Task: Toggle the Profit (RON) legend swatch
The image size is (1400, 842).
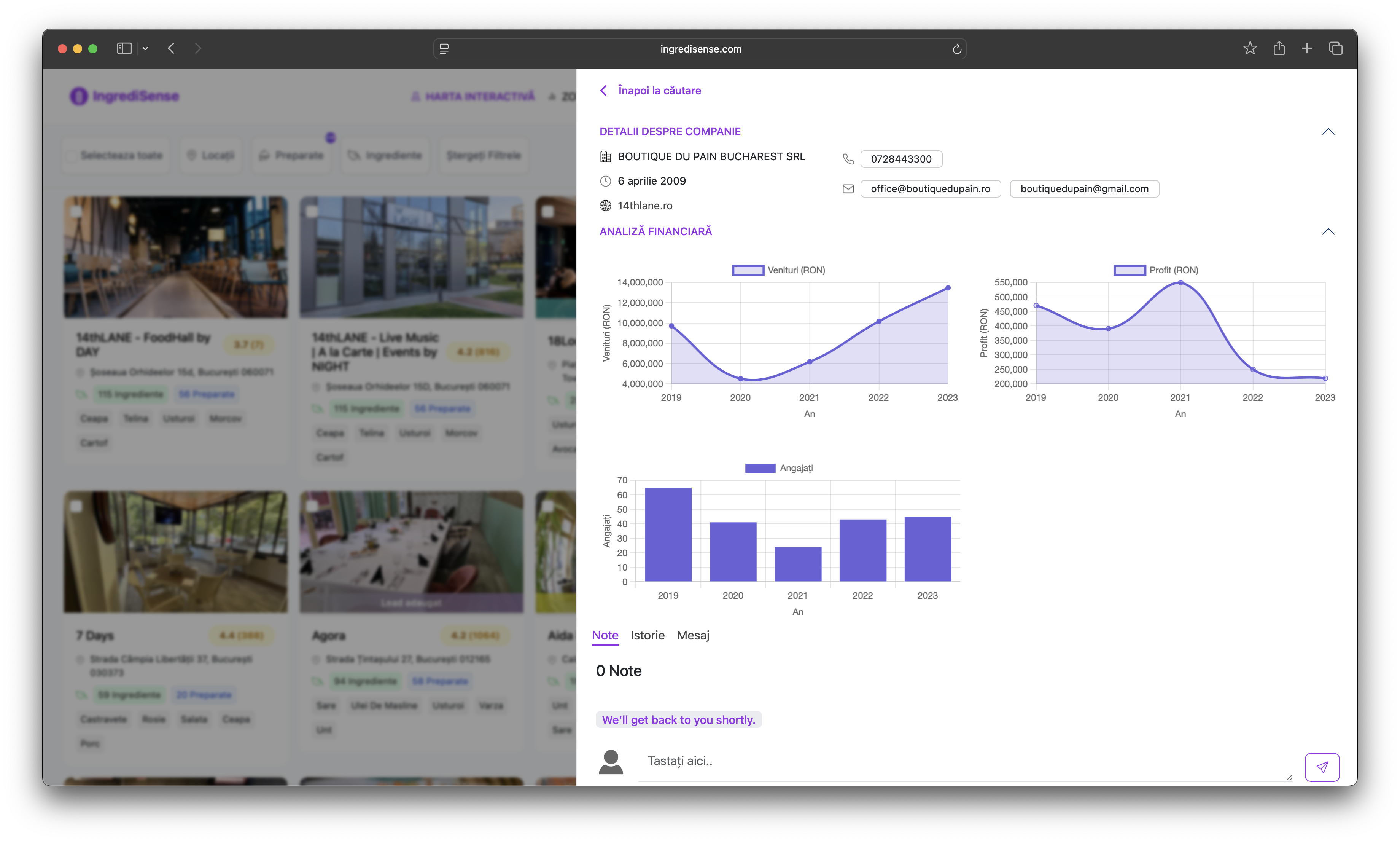Action: pyautogui.click(x=1130, y=270)
